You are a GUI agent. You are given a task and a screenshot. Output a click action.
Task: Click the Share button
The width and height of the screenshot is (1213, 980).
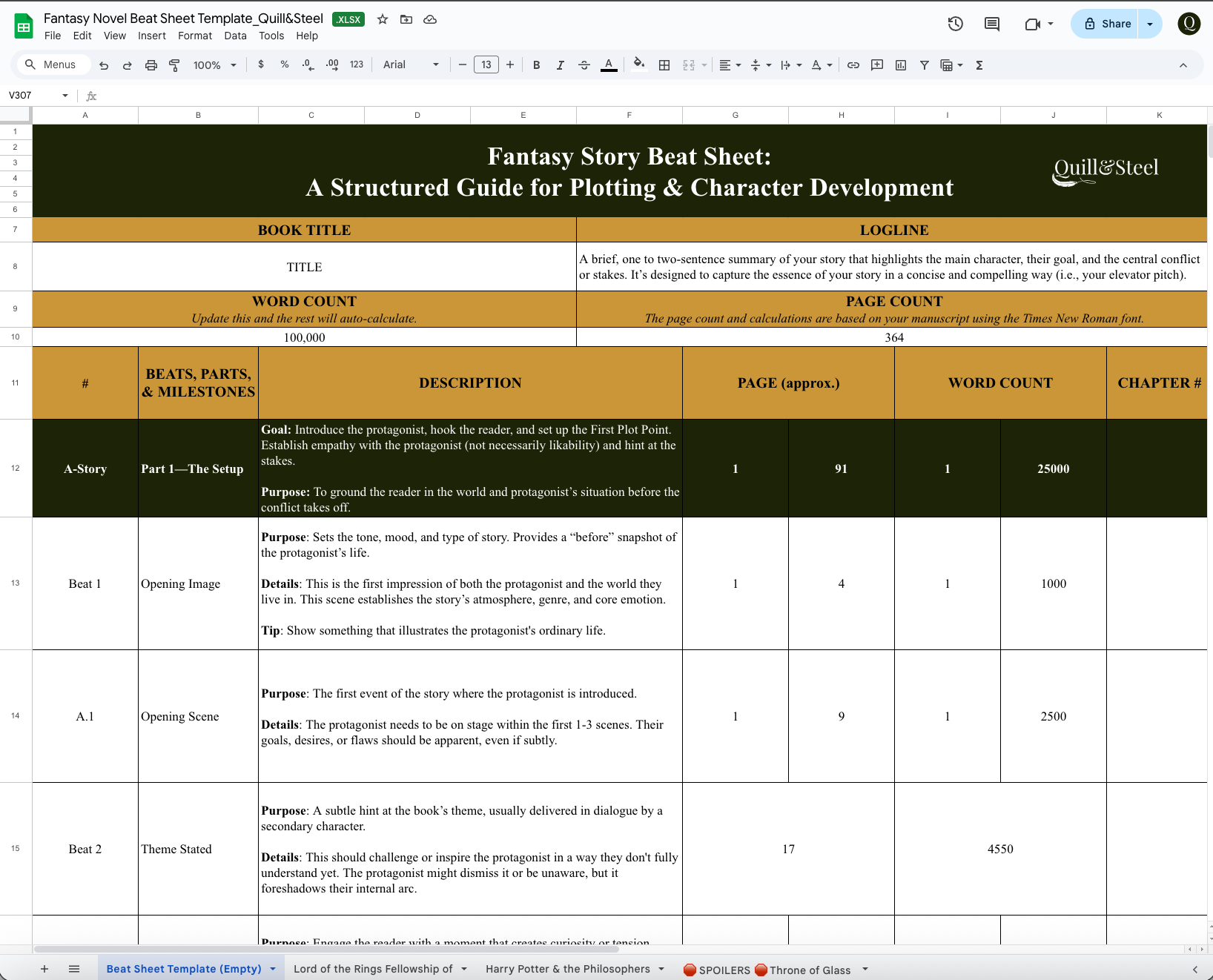click(1108, 24)
